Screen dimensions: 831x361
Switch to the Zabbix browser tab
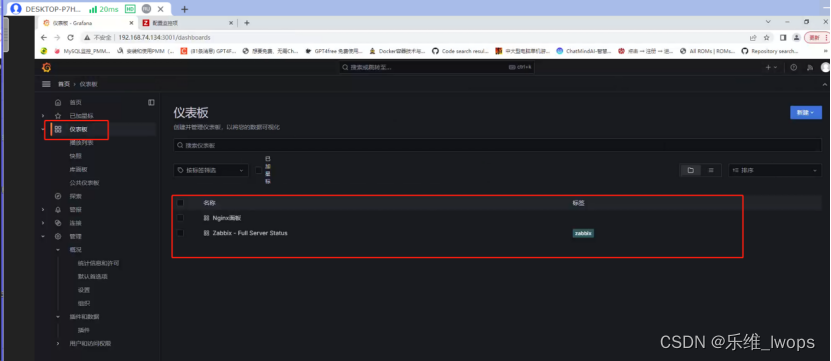(188, 23)
